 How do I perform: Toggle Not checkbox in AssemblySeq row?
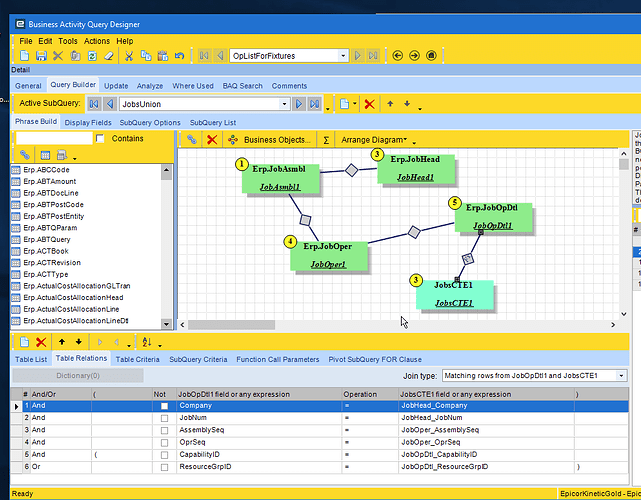click(x=164, y=430)
